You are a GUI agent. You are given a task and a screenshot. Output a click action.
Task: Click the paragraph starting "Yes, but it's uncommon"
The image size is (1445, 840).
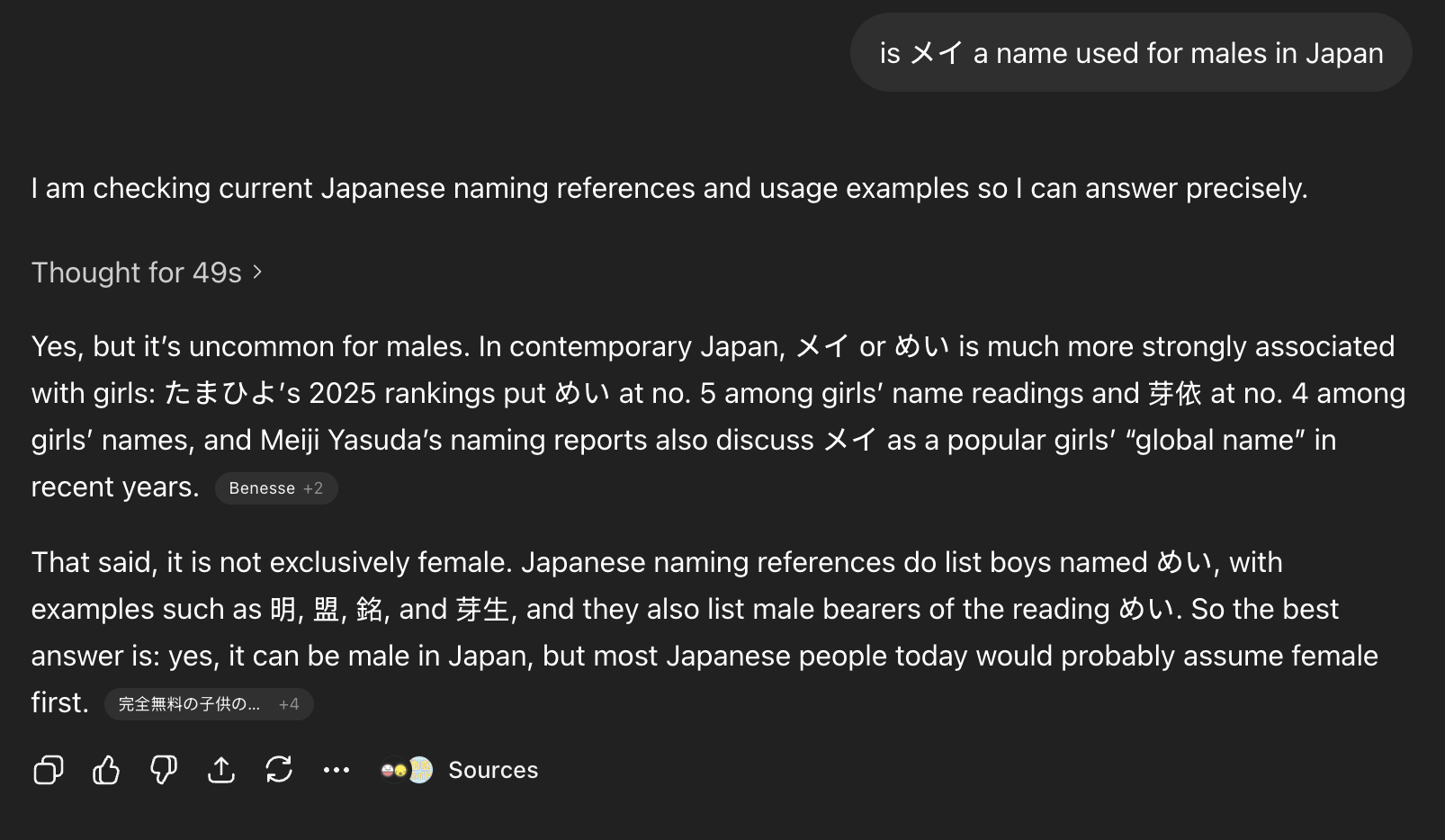point(718,416)
